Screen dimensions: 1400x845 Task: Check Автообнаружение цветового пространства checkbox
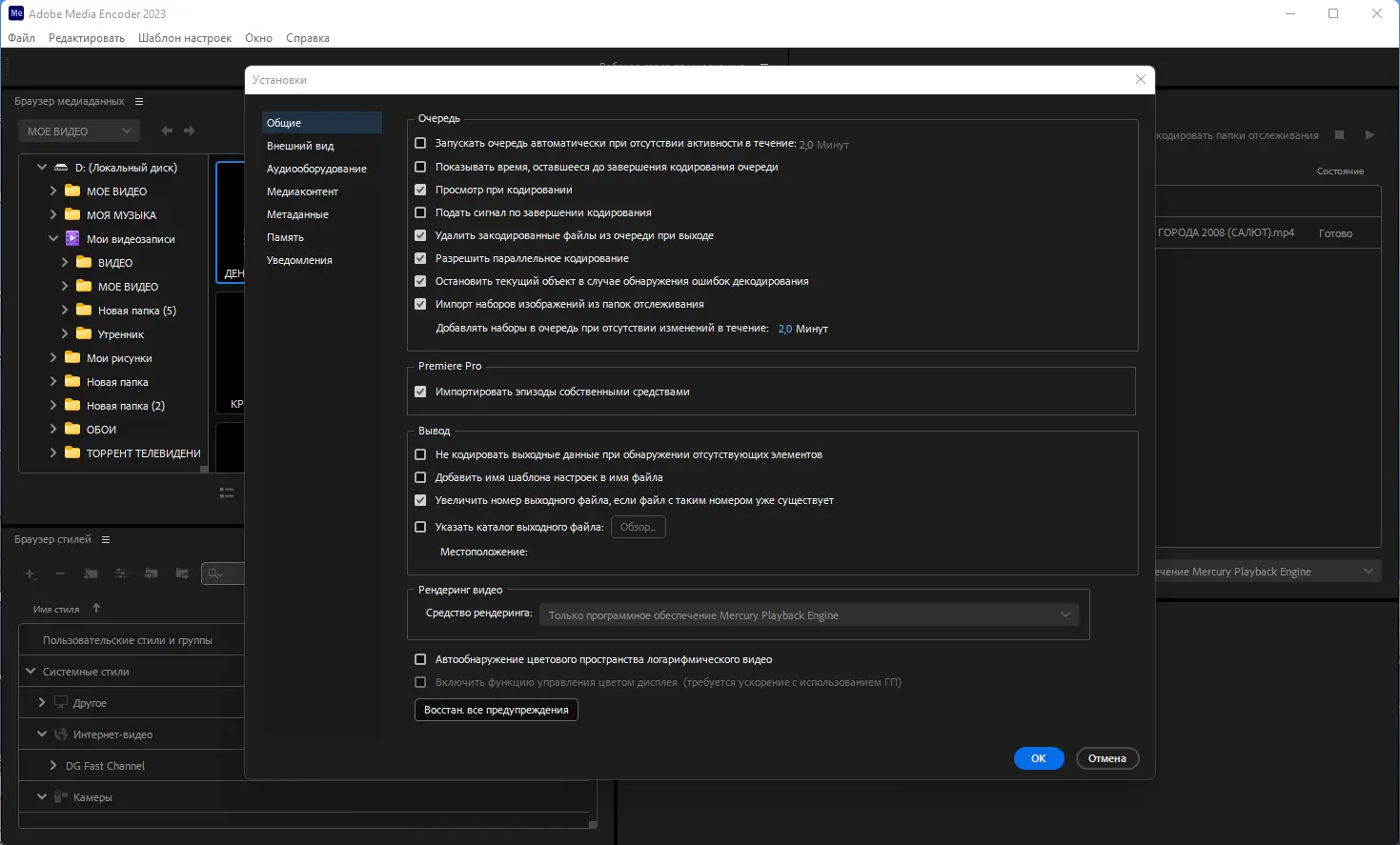click(x=420, y=659)
